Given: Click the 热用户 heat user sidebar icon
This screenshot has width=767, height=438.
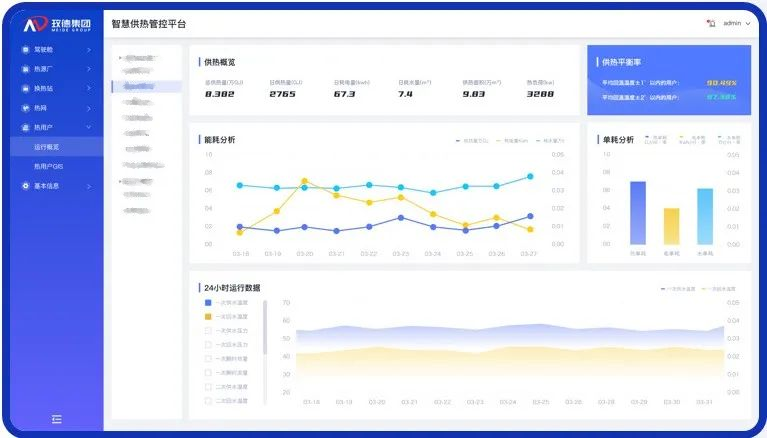Looking at the screenshot, I should click(25, 127).
